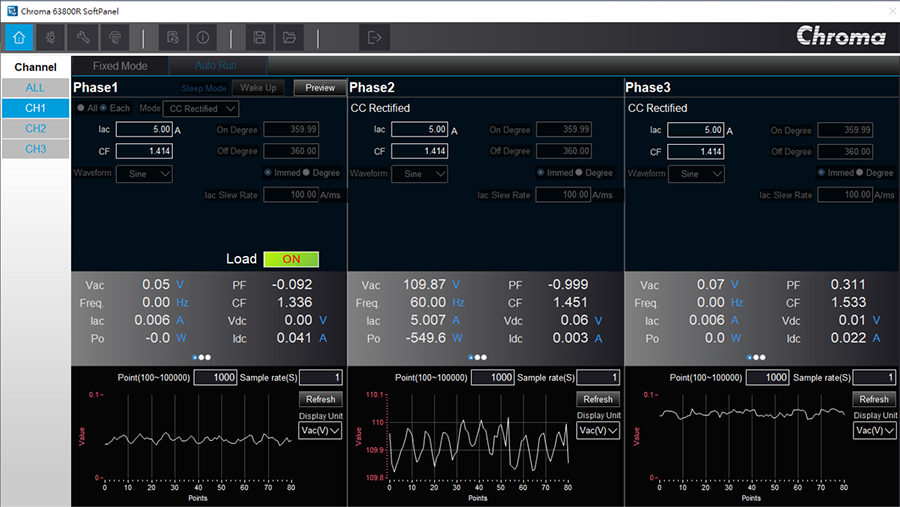Click Phase1 Point(100~100000) field
Viewport: 900px width, 507px height.
tap(215, 377)
